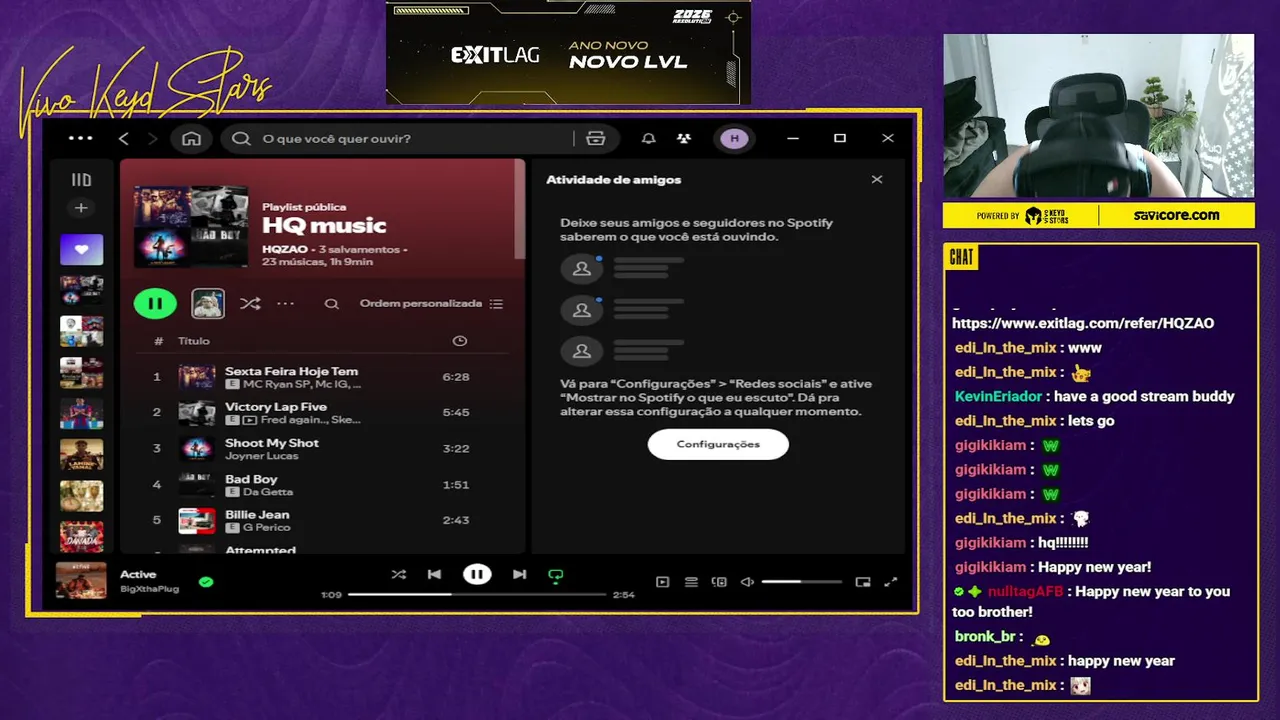This screenshot has width=1280, height=720.
Task: Click chat username 'KevinEriador'
Action: tap(1000, 397)
